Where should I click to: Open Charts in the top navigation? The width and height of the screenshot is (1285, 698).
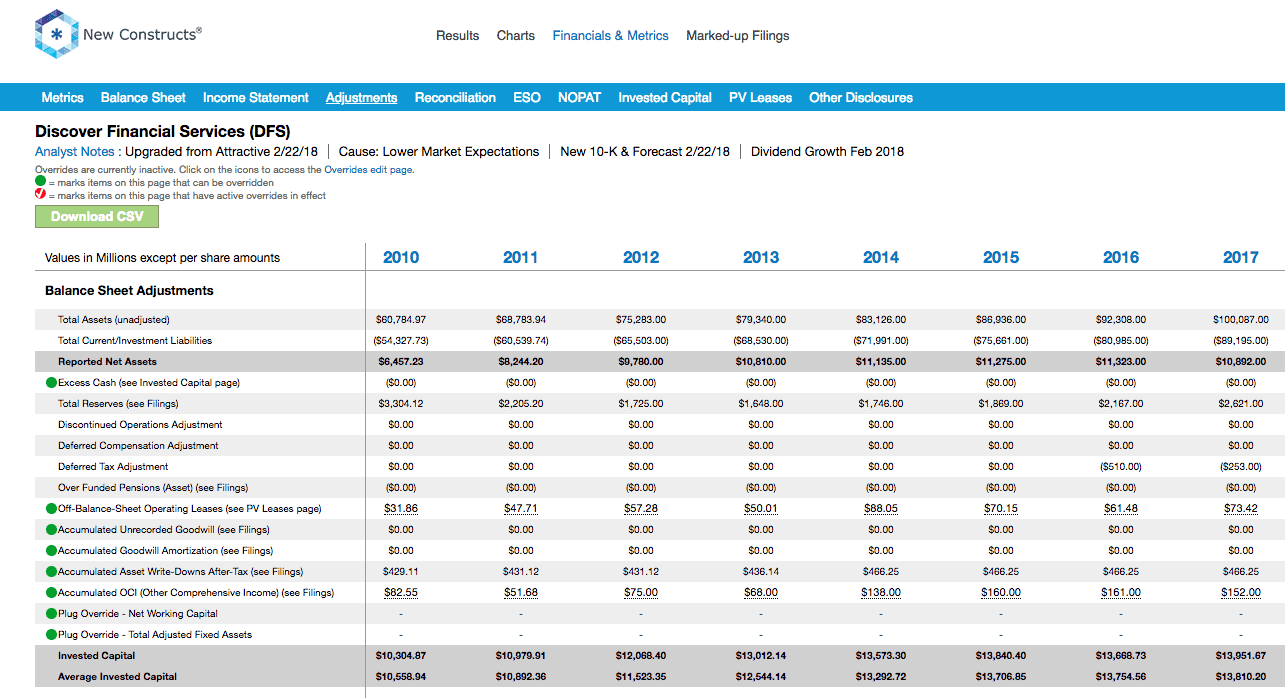click(516, 35)
